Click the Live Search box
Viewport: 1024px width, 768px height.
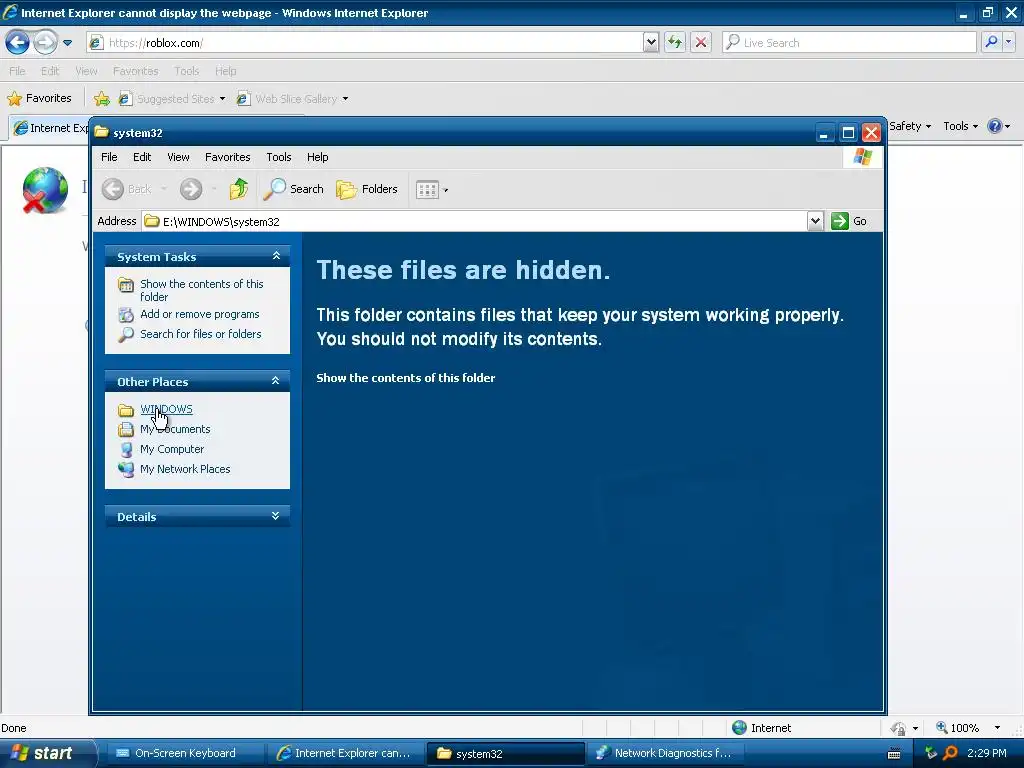(x=849, y=43)
